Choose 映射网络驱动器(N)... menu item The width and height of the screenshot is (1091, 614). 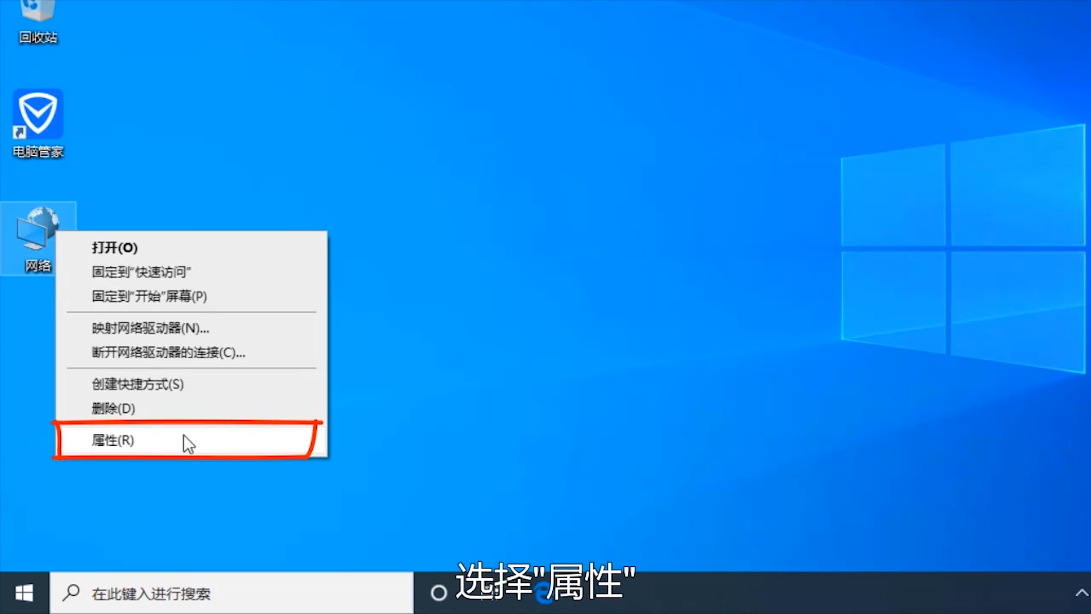pyautogui.click(x=150, y=328)
